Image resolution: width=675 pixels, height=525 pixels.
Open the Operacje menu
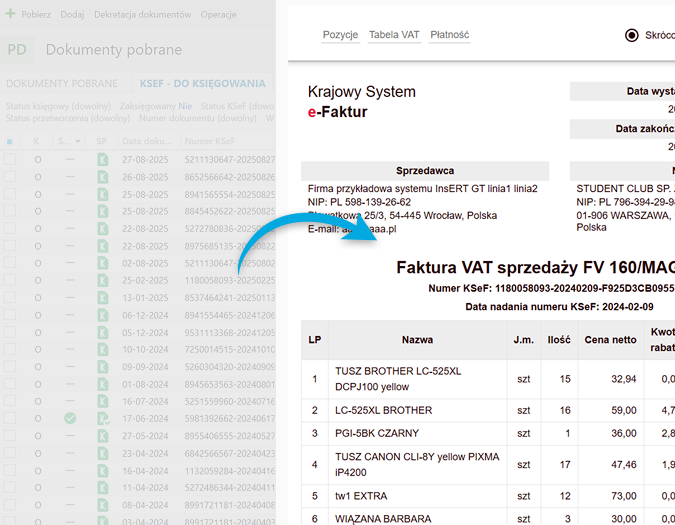coord(218,15)
